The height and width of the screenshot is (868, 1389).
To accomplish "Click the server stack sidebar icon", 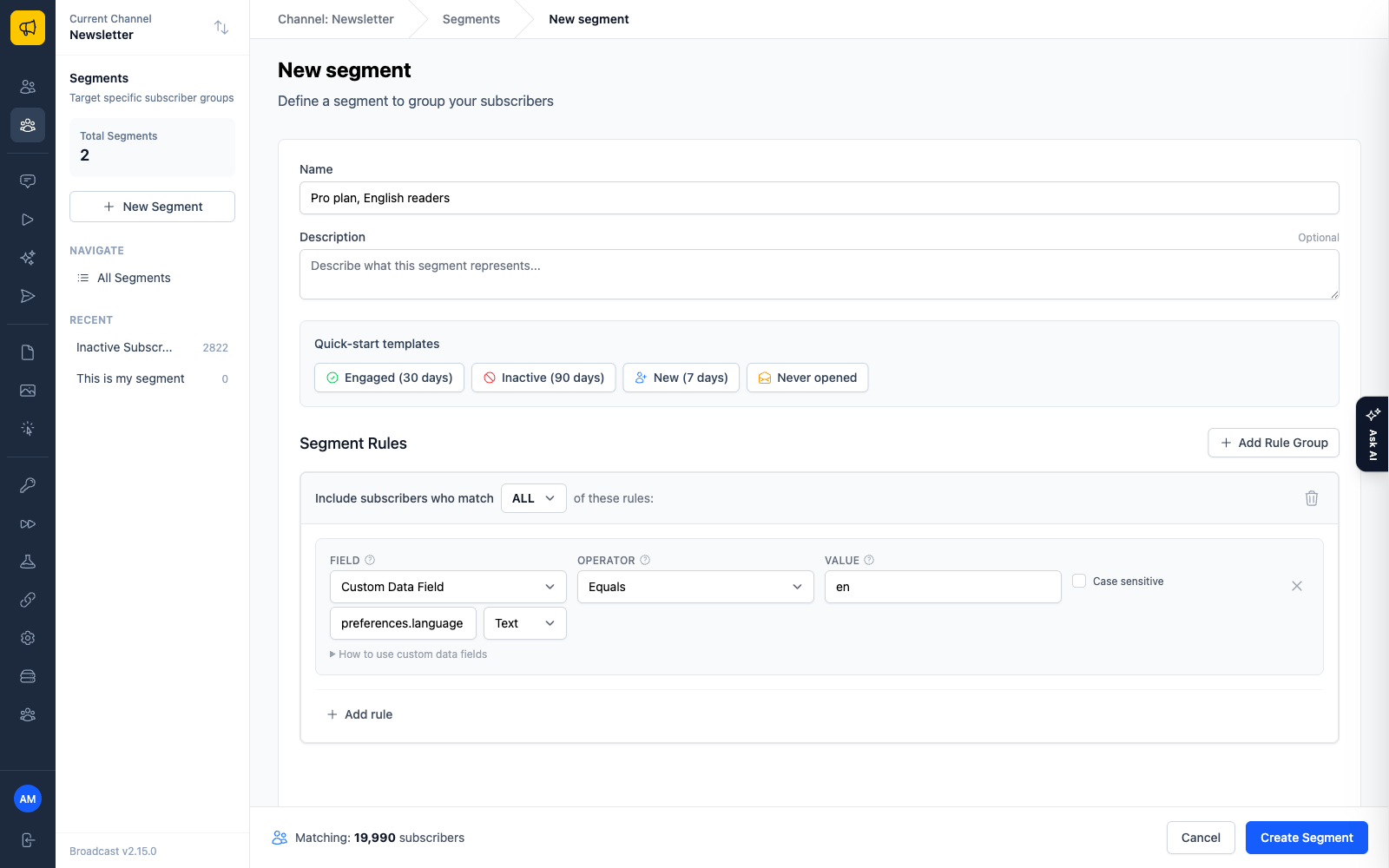I will click(28, 676).
